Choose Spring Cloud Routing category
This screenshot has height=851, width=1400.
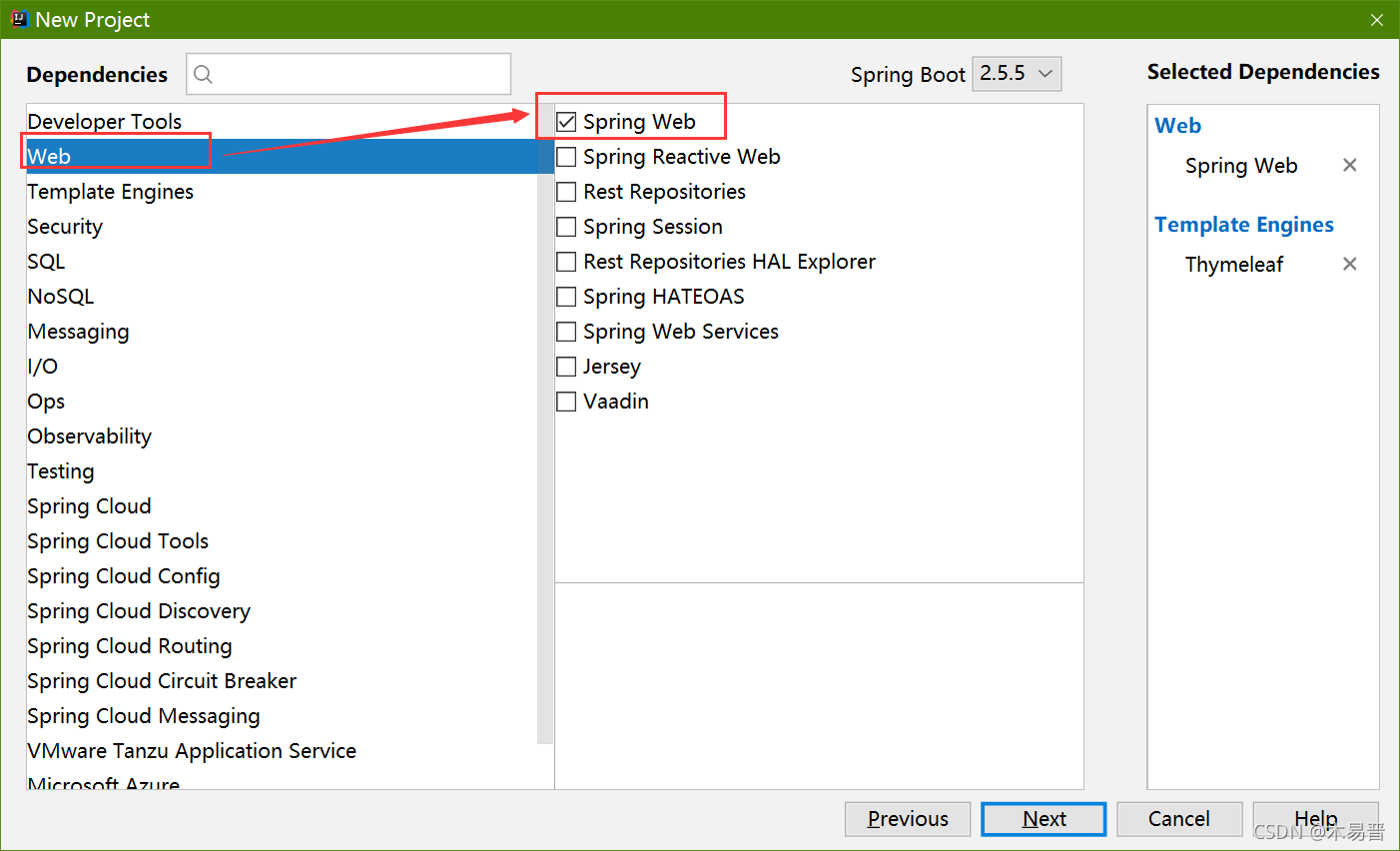click(282, 646)
